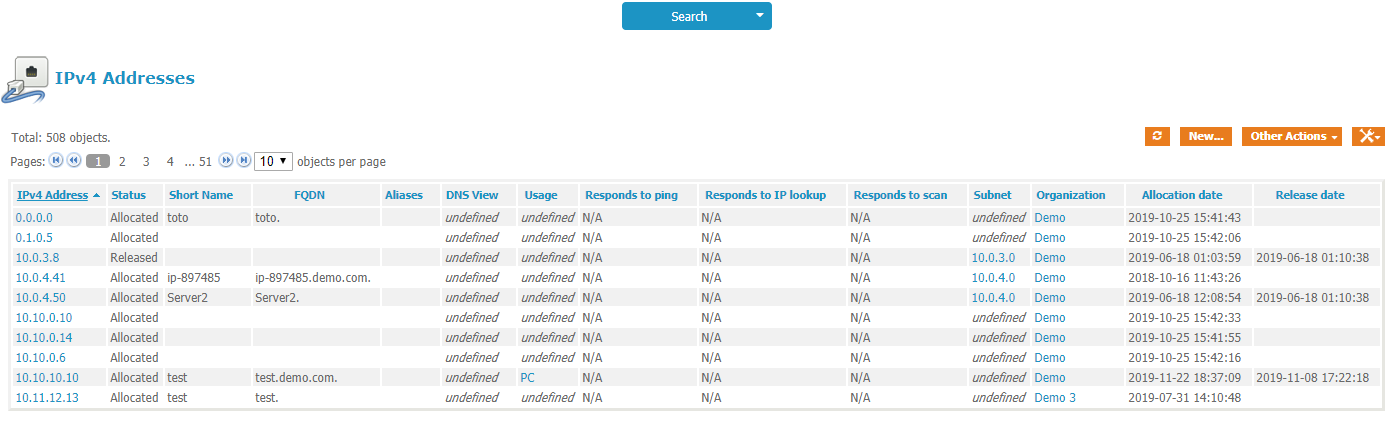Open subnet 10.0.3.0 link

(993, 258)
